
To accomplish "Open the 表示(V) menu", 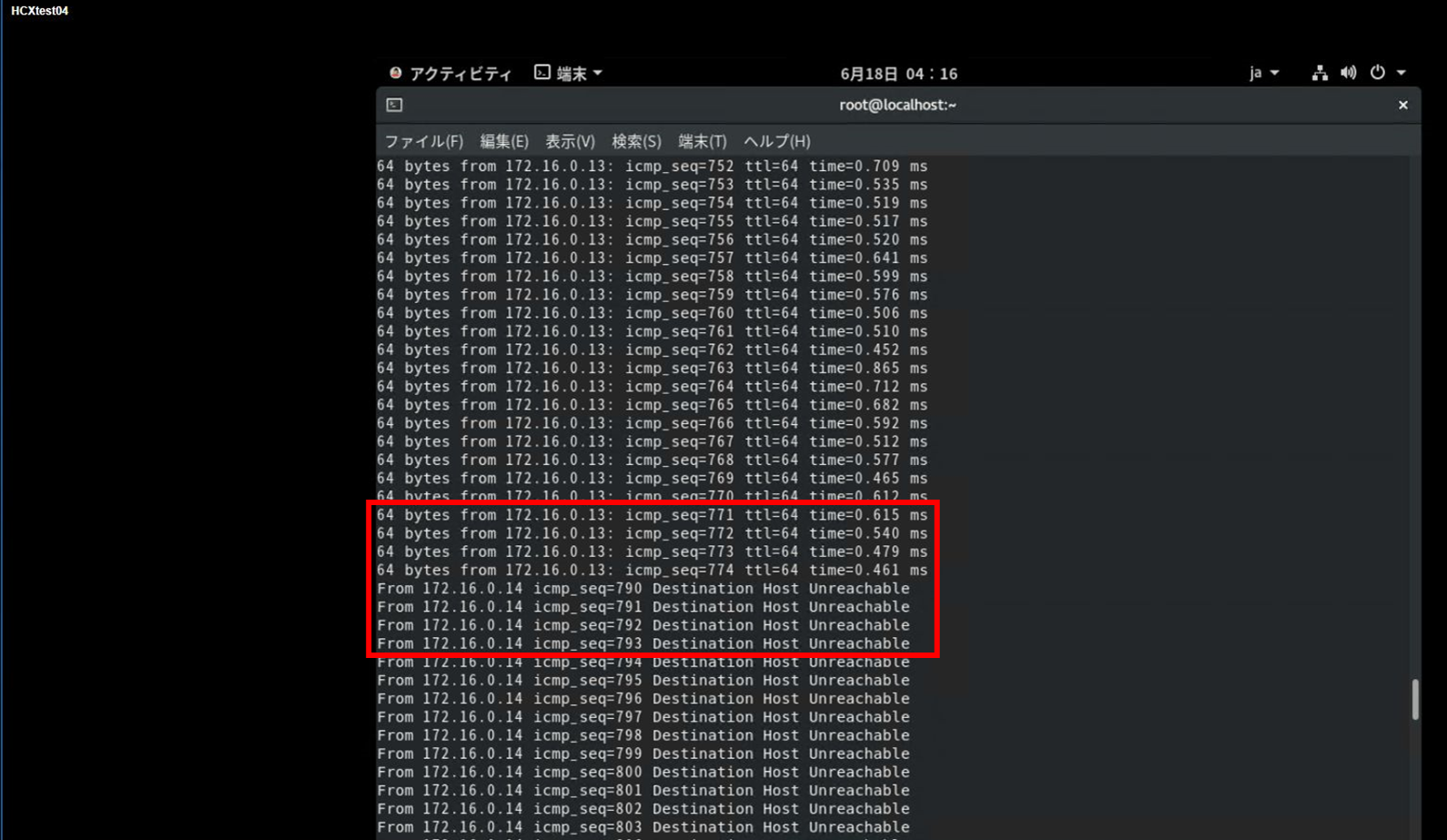I will click(x=570, y=141).
